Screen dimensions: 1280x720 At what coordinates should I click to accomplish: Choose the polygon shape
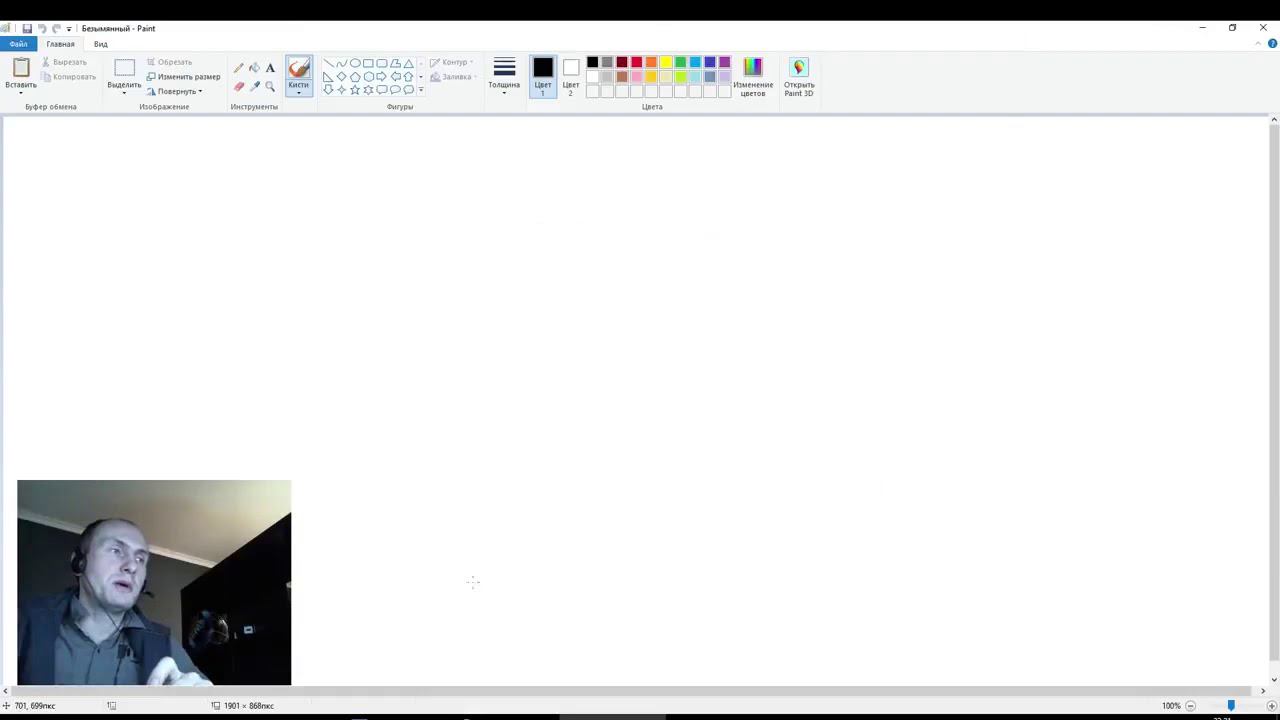(x=395, y=63)
